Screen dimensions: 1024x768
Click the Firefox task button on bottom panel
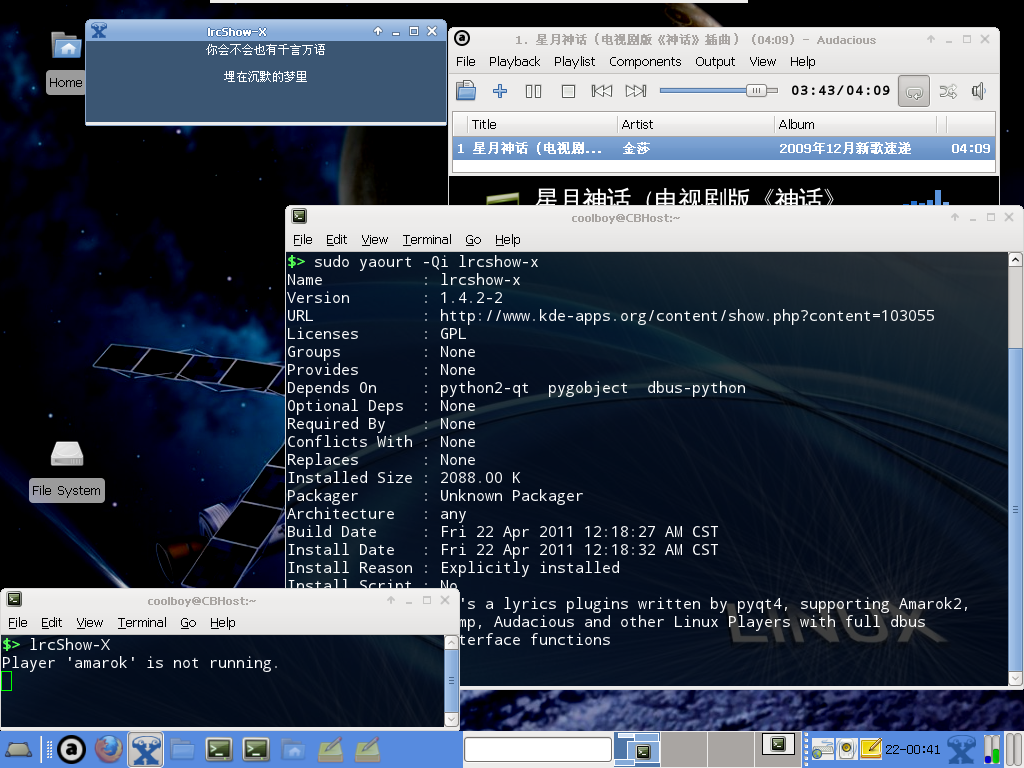(108, 749)
